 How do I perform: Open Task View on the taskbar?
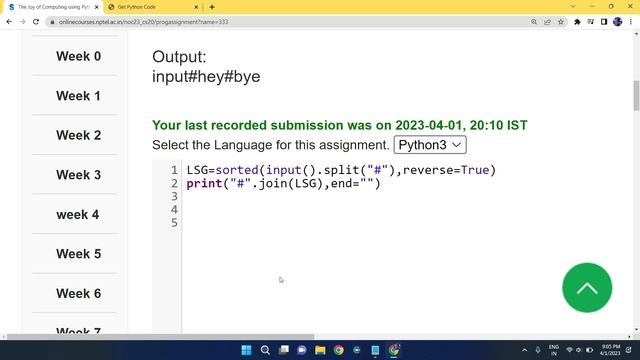(283, 350)
